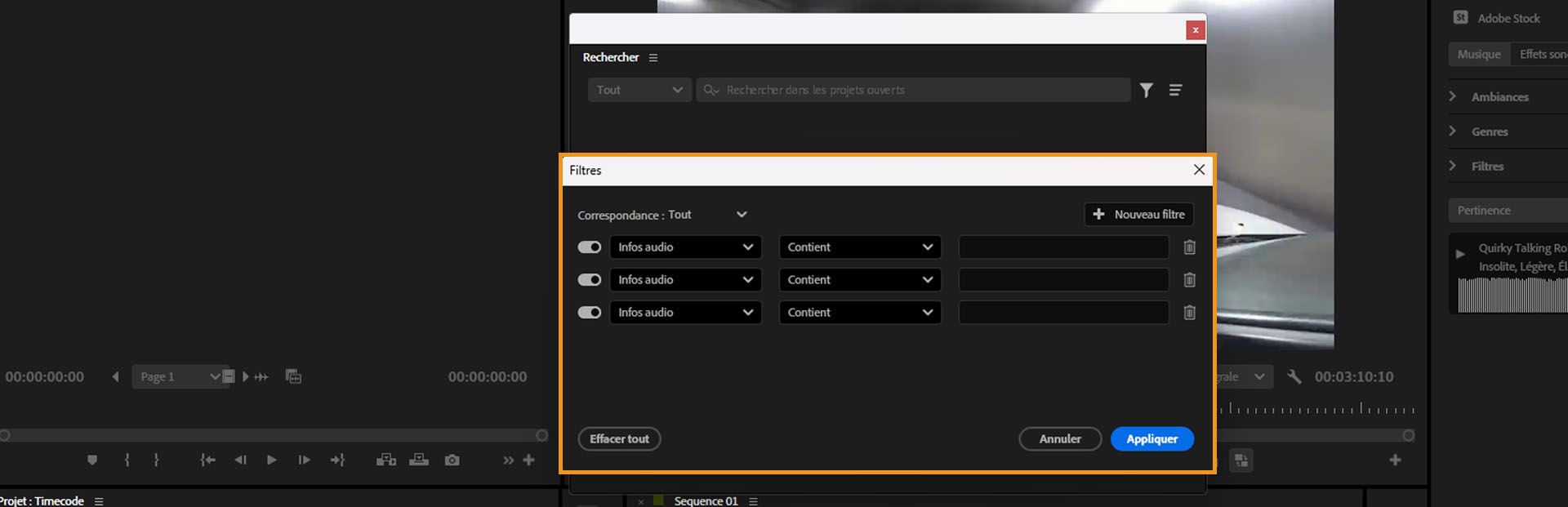Image resolution: width=1568 pixels, height=507 pixels.
Task: Open first row Contient dropdown
Action: click(x=860, y=247)
